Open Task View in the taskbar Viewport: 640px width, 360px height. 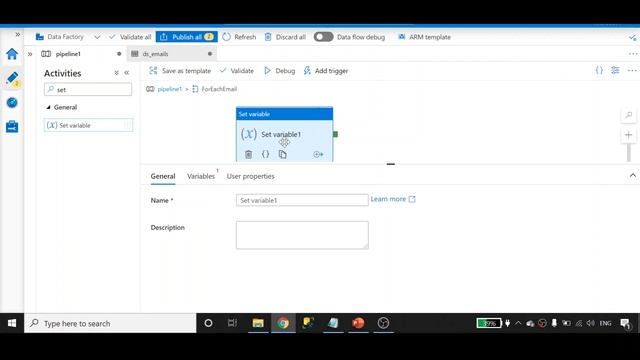click(x=233, y=323)
